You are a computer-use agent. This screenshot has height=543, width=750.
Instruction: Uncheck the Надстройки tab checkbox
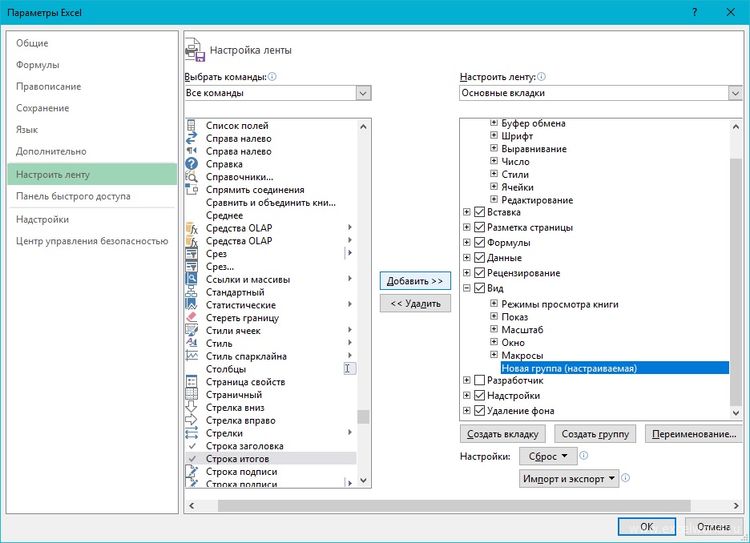click(479, 396)
